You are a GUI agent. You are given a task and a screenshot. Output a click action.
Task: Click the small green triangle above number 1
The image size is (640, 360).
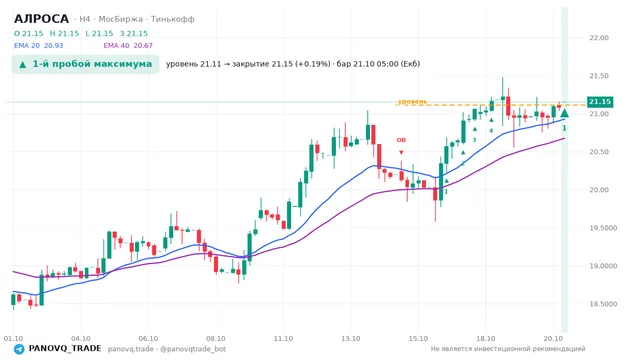(447, 181)
